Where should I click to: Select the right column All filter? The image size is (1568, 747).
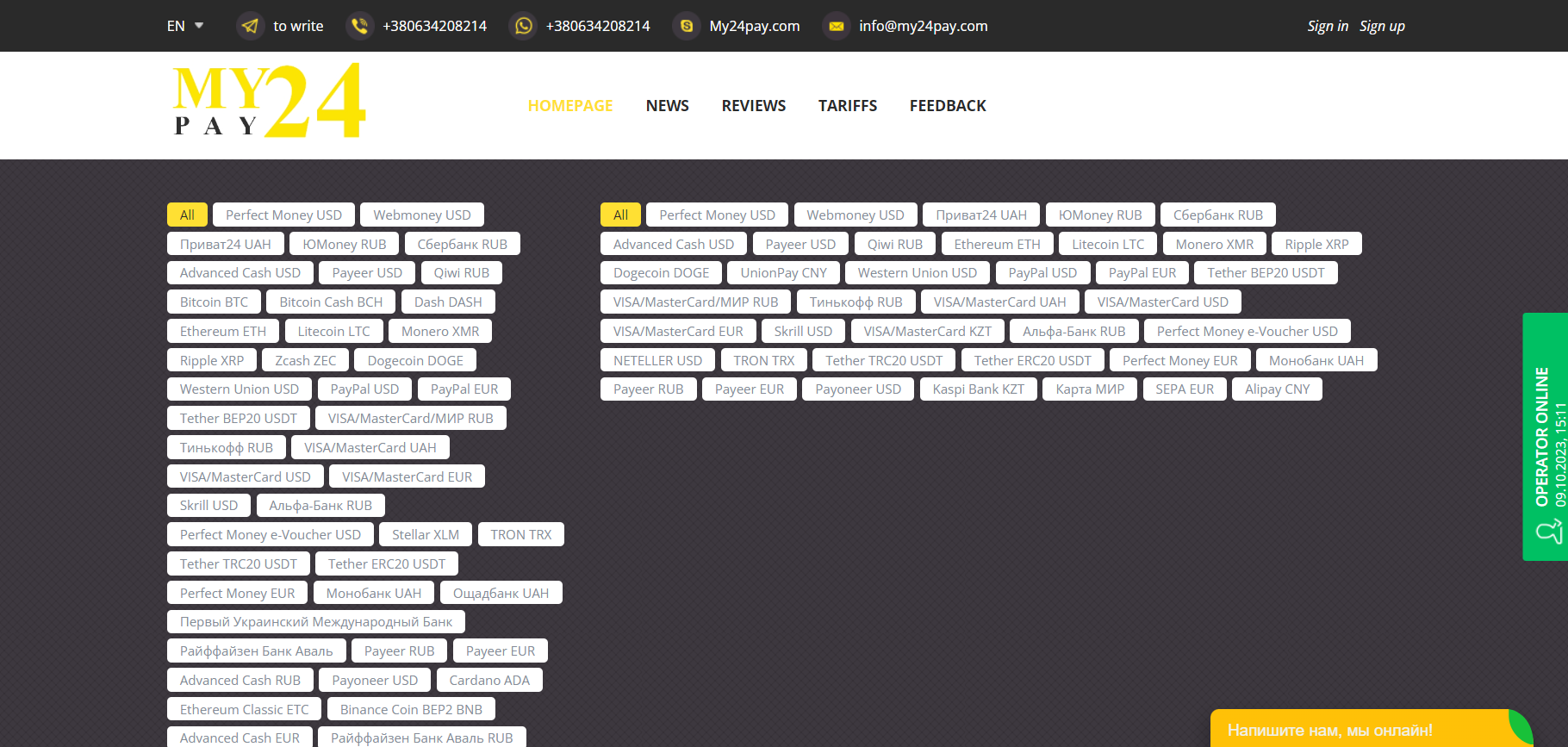click(620, 215)
